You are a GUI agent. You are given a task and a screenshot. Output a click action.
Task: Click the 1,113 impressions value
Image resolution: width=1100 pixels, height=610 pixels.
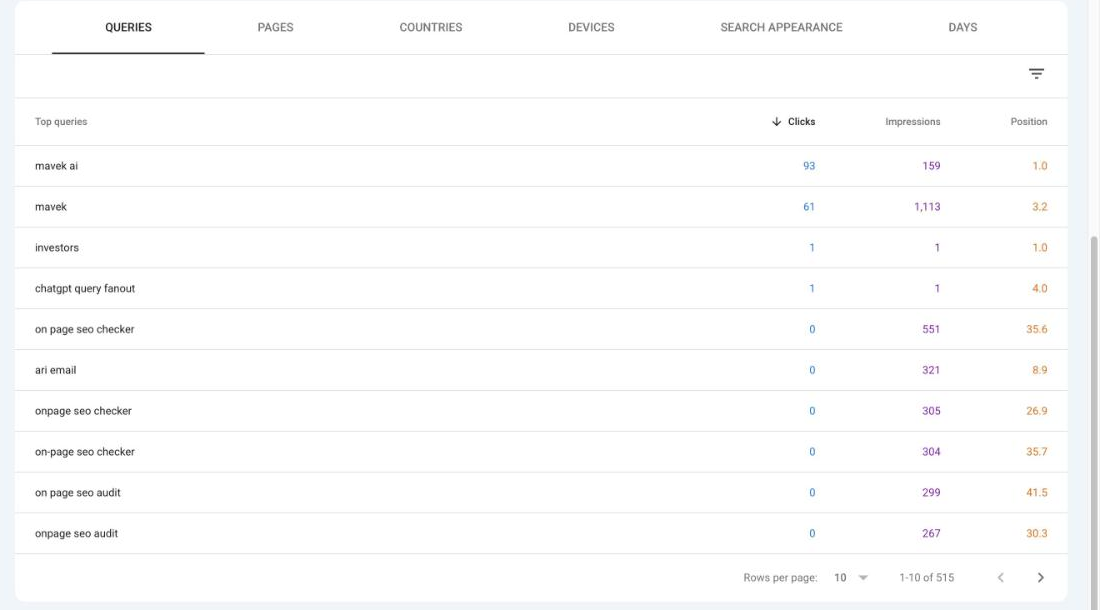point(927,207)
